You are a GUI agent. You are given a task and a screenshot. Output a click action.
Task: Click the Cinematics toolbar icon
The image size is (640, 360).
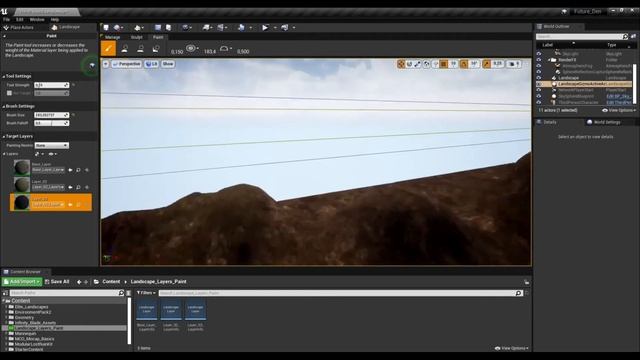point(221,27)
